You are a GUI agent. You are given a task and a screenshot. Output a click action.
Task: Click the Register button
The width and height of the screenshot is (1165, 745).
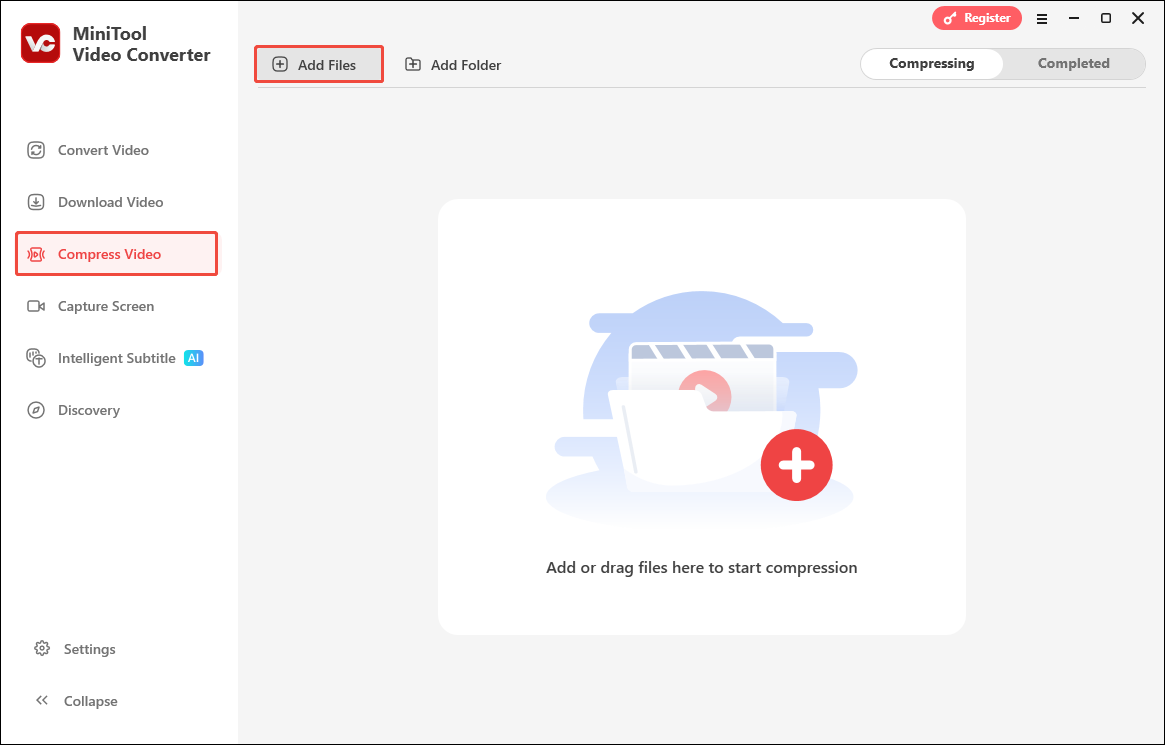click(x=977, y=17)
